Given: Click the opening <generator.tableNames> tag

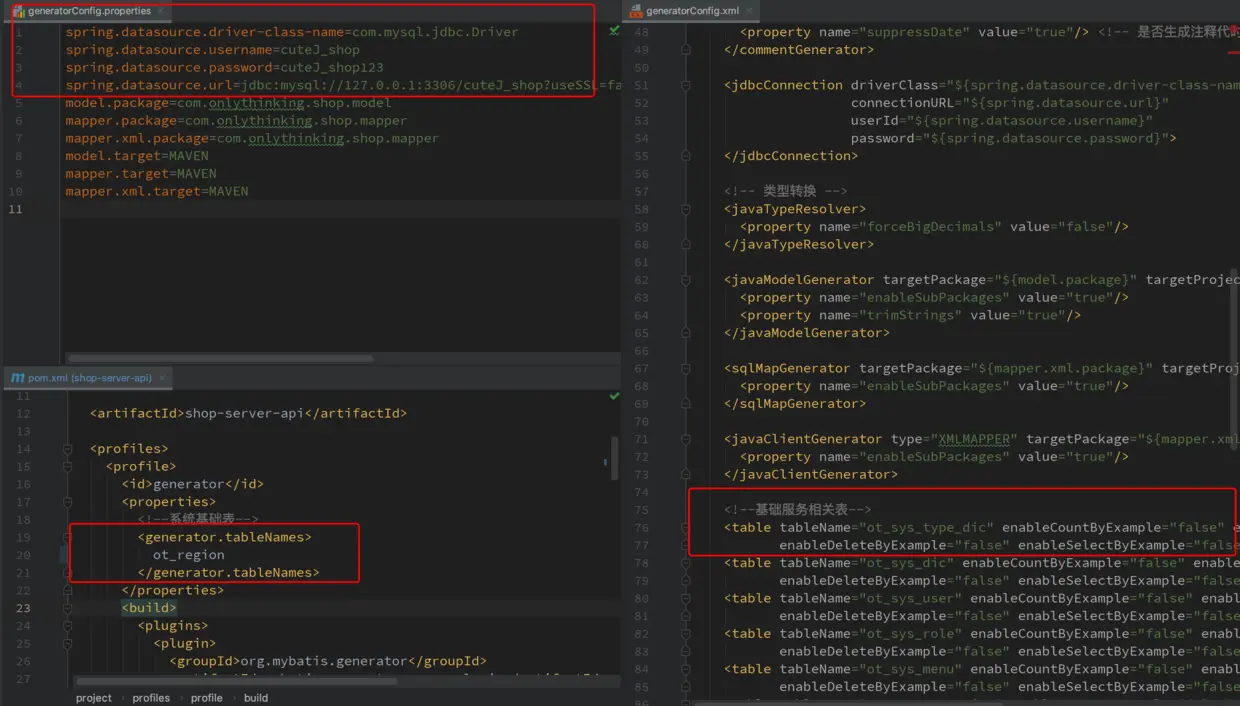Looking at the screenshot, I should pyautogui.click(x=224, y=537).
